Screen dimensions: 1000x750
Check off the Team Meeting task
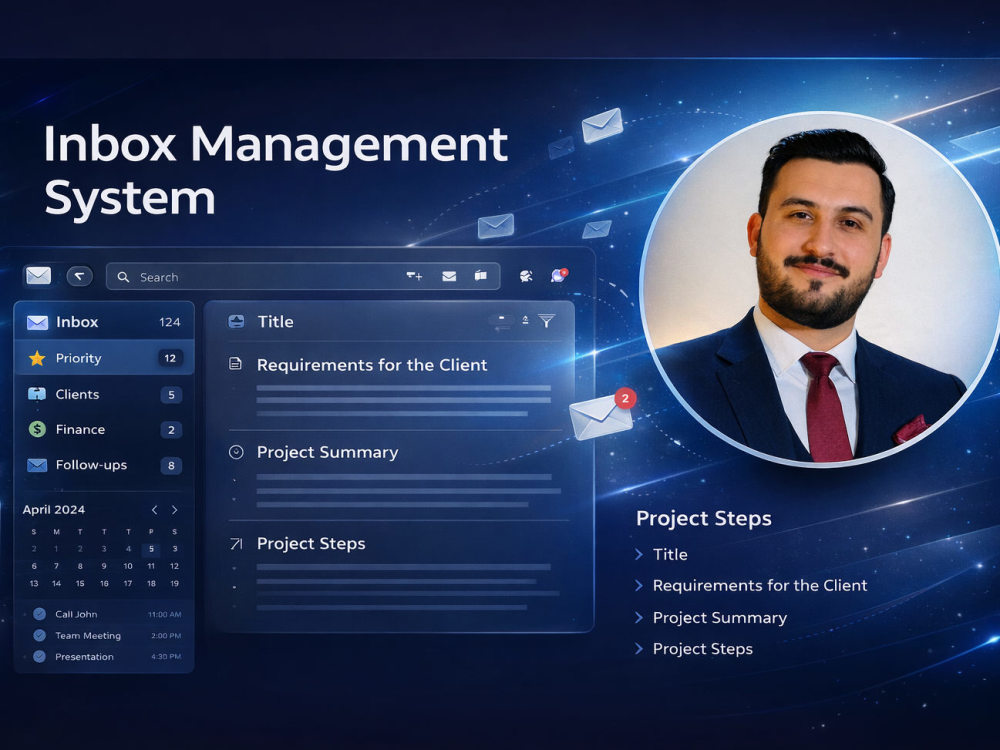[x=40, y=635]
